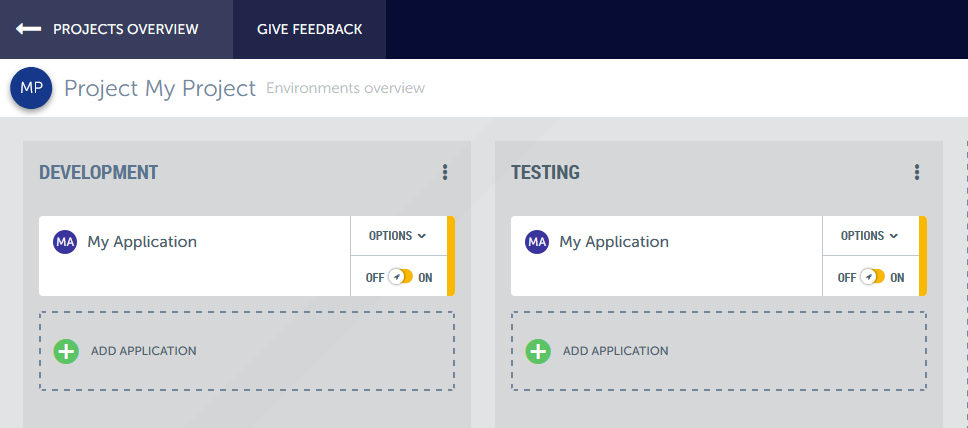Viewport: 968px width, 428px height.
Task: Click the Project My Project title
Action: tap(160, 88)
